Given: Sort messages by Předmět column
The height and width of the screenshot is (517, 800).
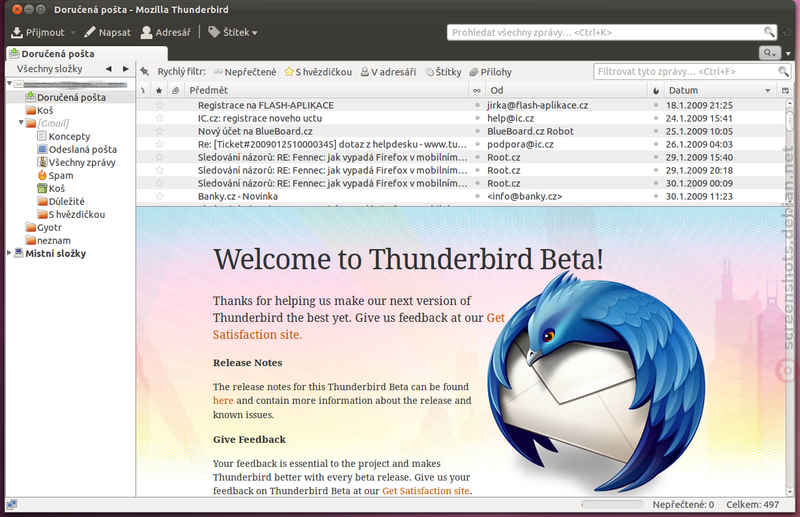Looking at the screenshot, I should (x=327, y=90).
